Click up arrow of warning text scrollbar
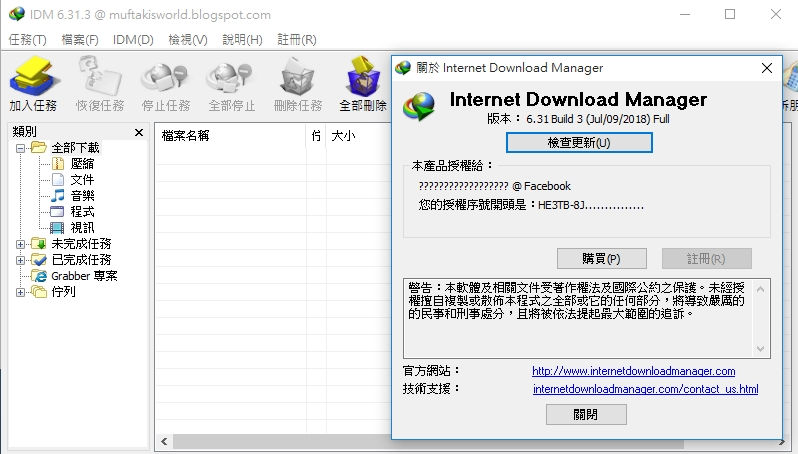Screen dimensions: 798x454 [760, 289]
